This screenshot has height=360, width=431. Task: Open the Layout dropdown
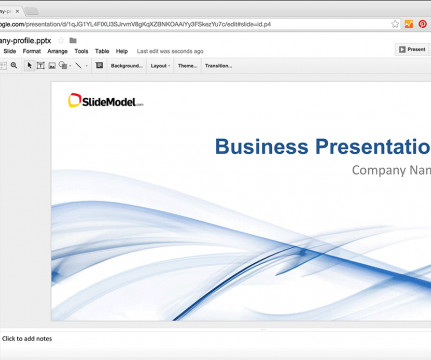pyautogui.click(x=160, y=66)
